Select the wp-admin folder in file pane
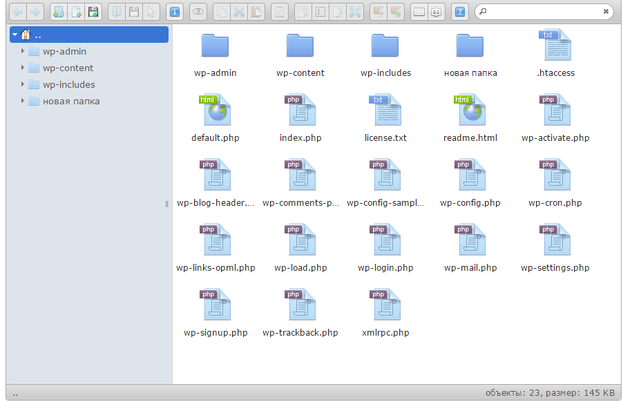This screenshot has height=402, width=623. [215, 46]
